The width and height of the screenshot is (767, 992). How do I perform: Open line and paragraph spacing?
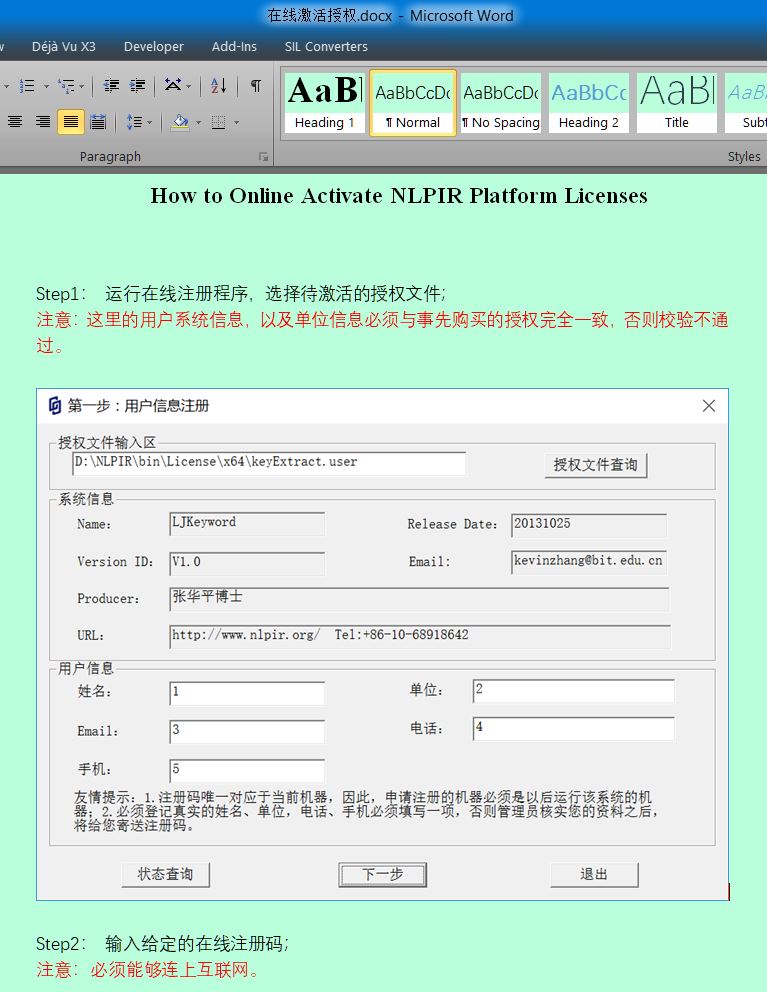click(x=134, y=121)
